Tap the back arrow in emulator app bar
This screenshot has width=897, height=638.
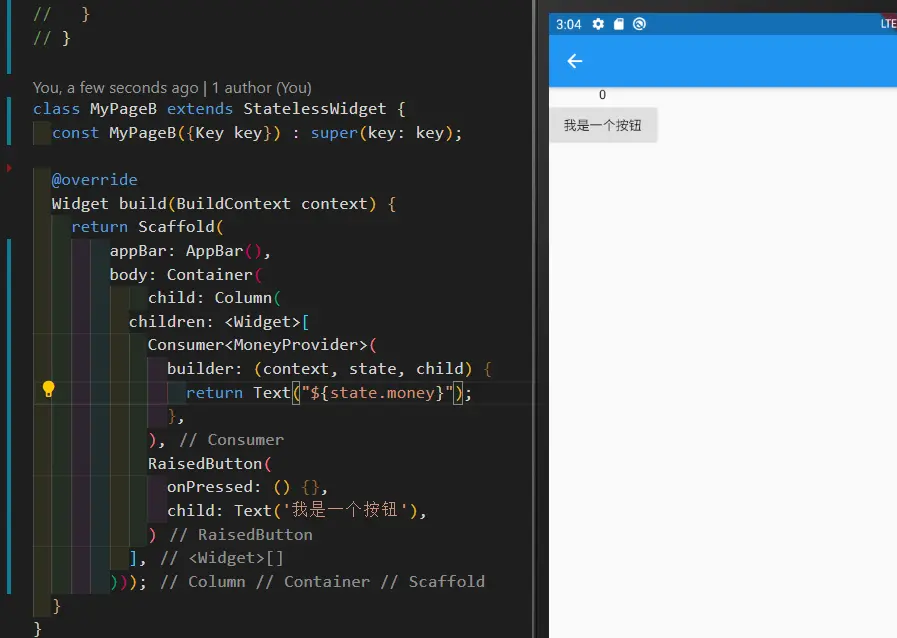[574, 61]
